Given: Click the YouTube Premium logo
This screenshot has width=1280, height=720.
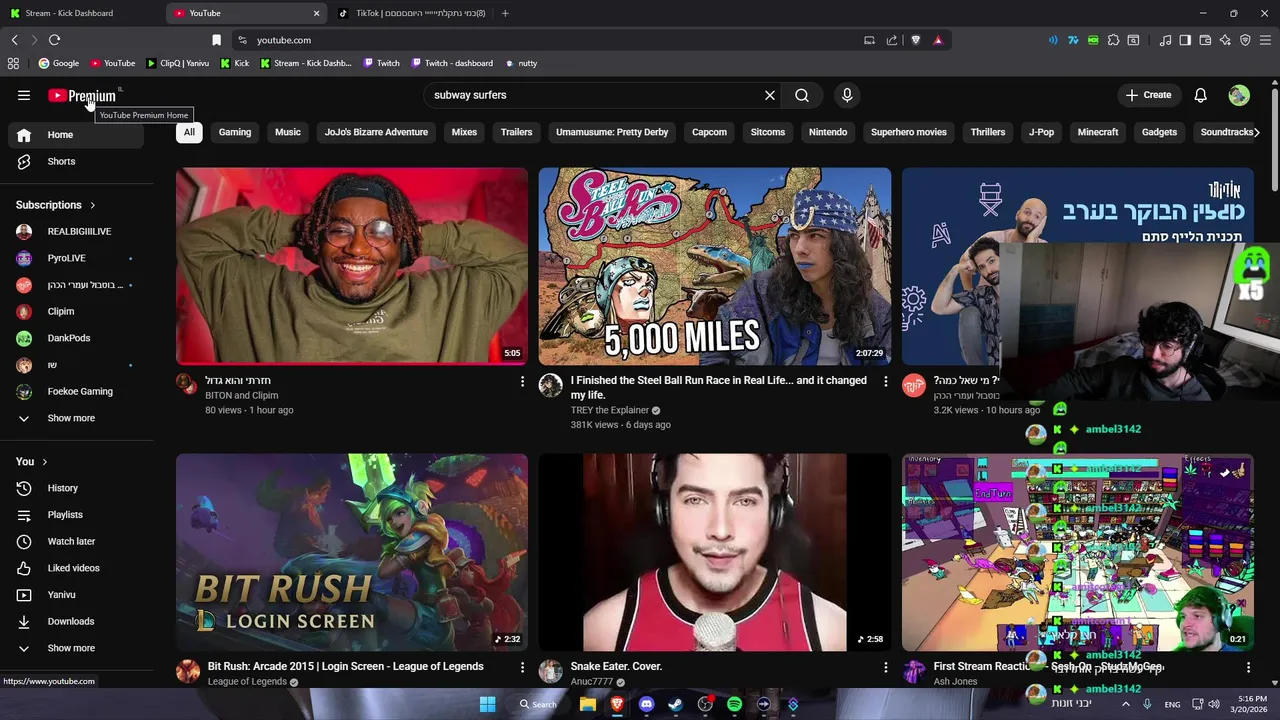Looking at the screenshot, I should point(82,96).
